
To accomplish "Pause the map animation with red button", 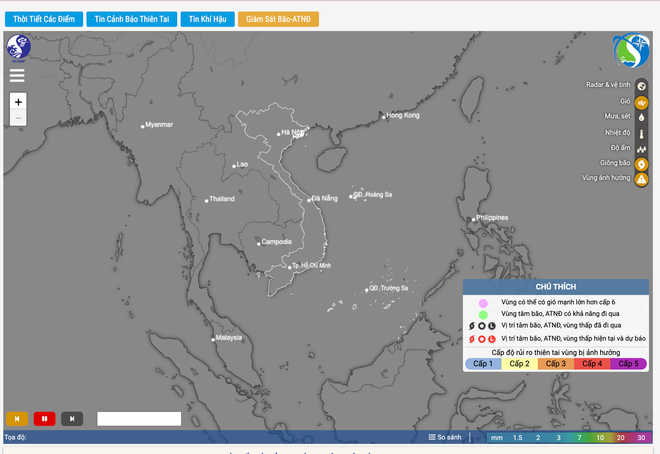I will [x=44, y=418].
